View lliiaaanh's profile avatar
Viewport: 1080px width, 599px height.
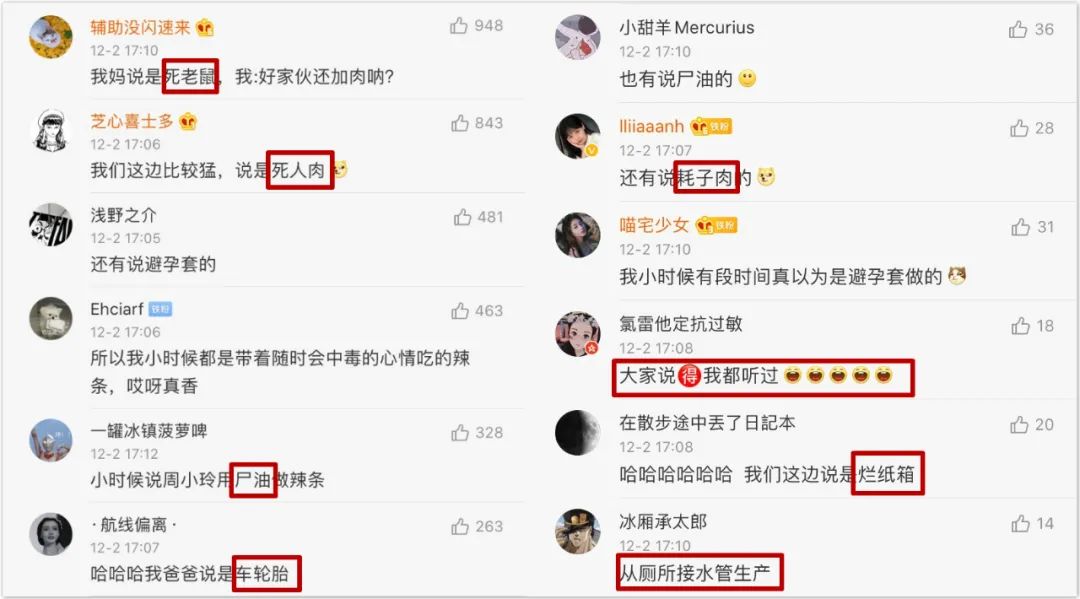(x=578, y=136)
